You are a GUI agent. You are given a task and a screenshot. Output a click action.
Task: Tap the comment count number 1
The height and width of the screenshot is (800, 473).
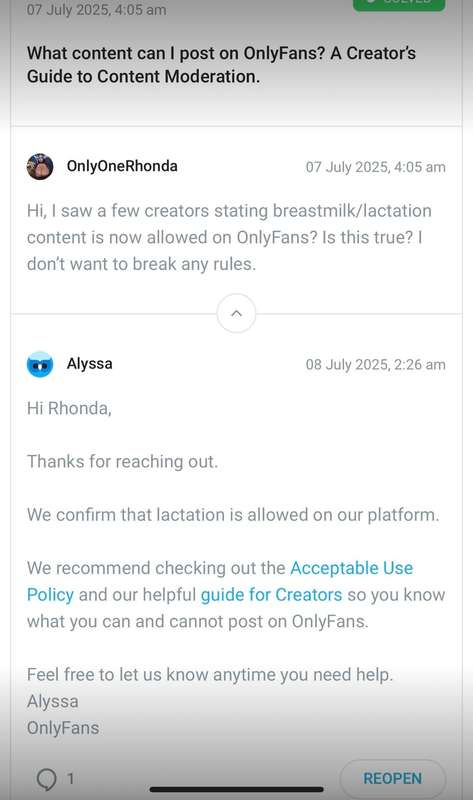(70, 779)
